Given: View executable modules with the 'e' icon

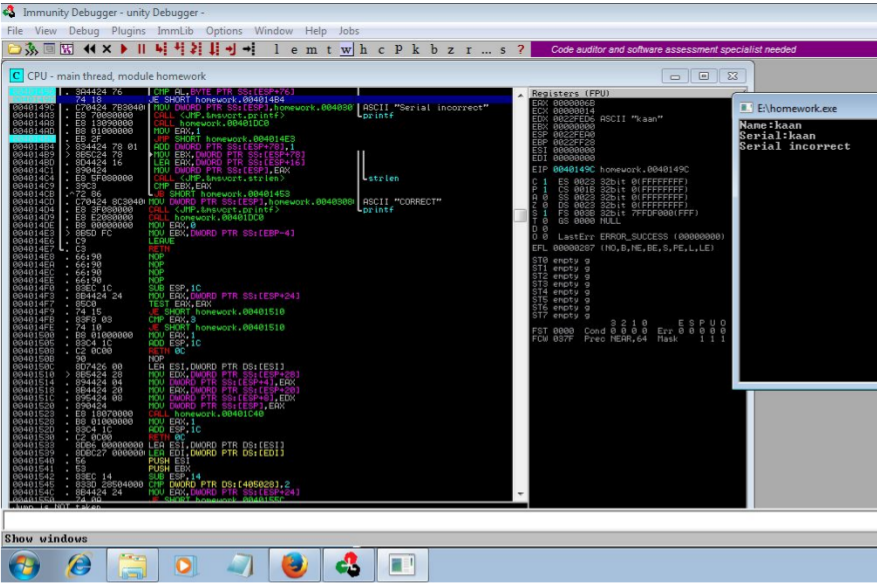Looking at the screenshot, I should coord(292,47).
